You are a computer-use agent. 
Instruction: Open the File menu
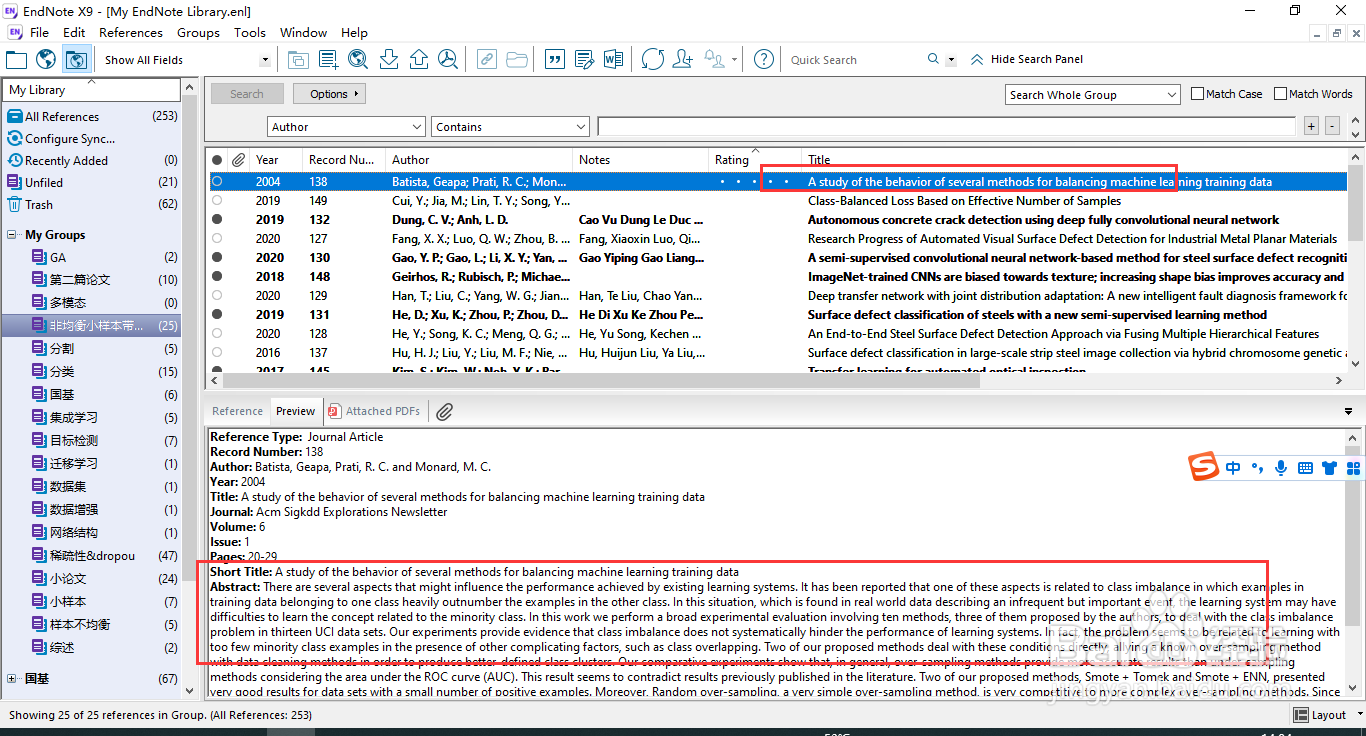coord(39,32)
